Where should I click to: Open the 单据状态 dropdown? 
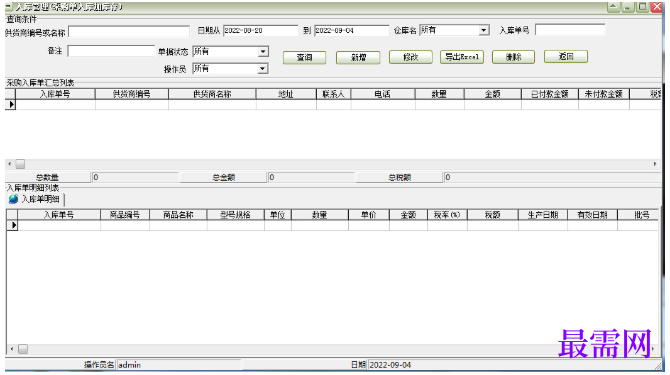[x=263, y=52]
